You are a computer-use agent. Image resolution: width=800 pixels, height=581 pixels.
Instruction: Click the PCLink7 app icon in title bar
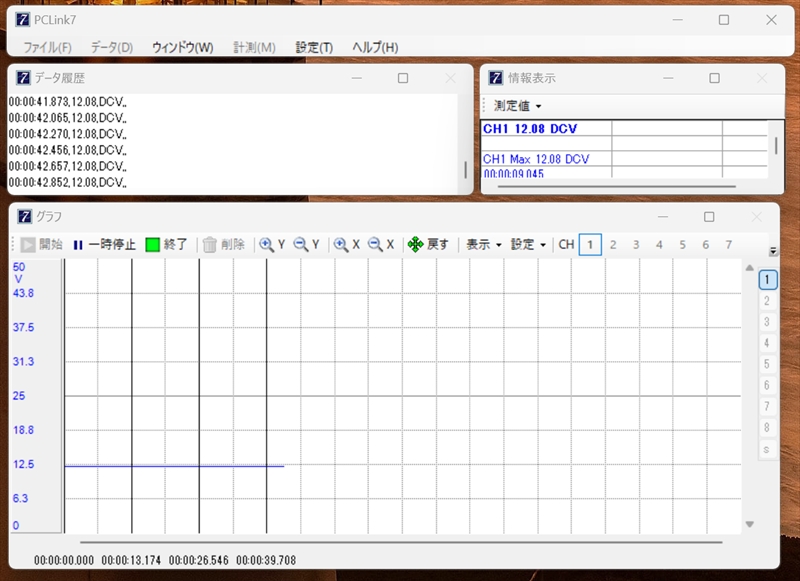[x=22, y=20]
